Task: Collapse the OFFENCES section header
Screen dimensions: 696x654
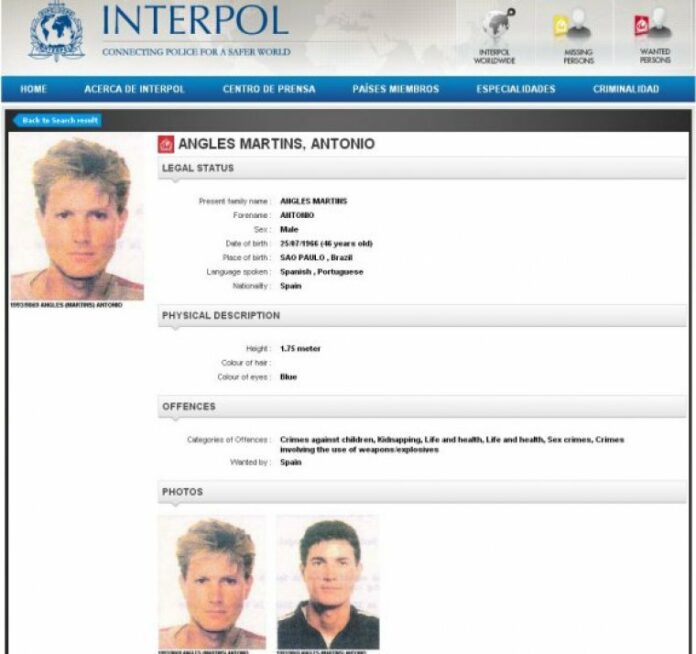Action: pyautogui.click(x=422, y=407)
